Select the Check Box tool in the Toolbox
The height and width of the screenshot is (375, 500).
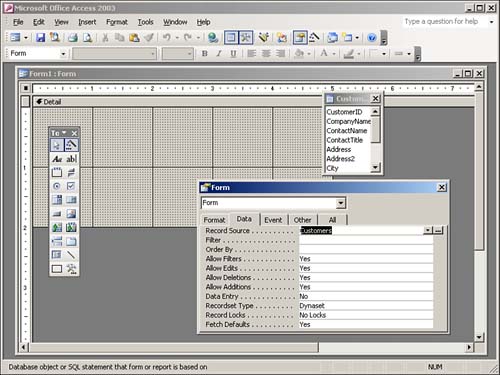pos(71,186)
